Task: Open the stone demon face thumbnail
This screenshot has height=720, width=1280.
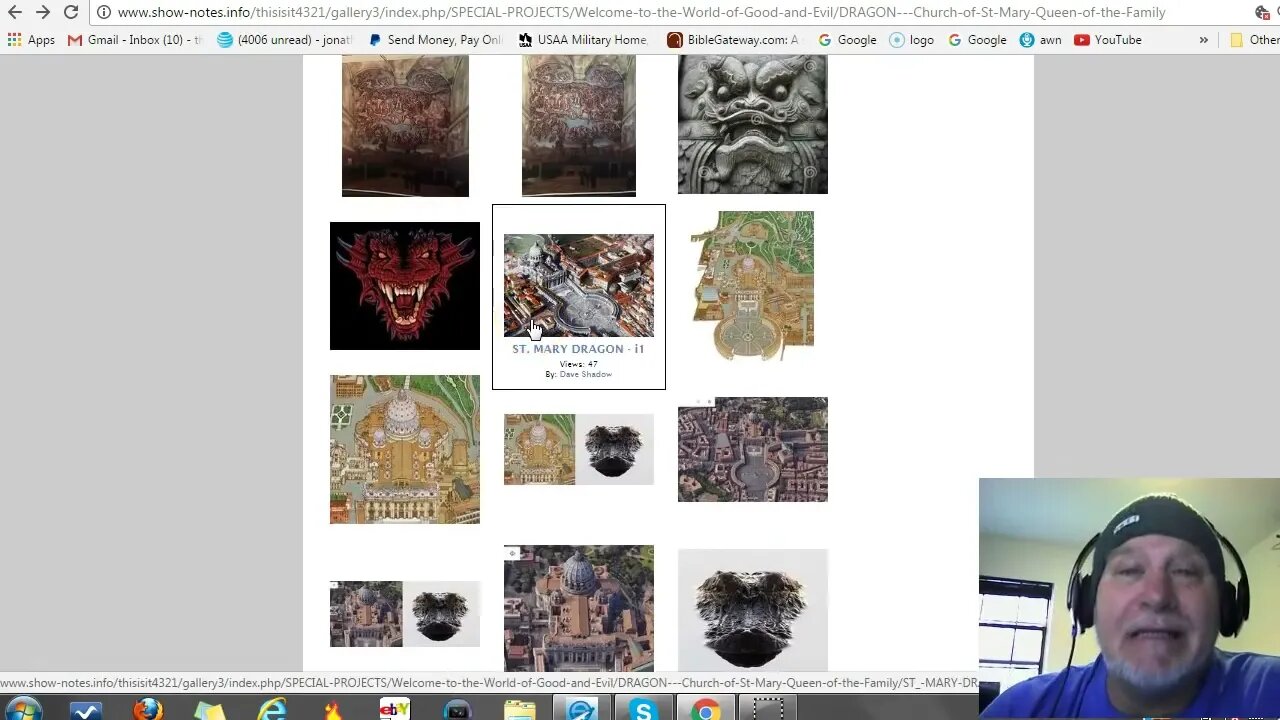Action: pyautogui.click(x=752, y=124)
